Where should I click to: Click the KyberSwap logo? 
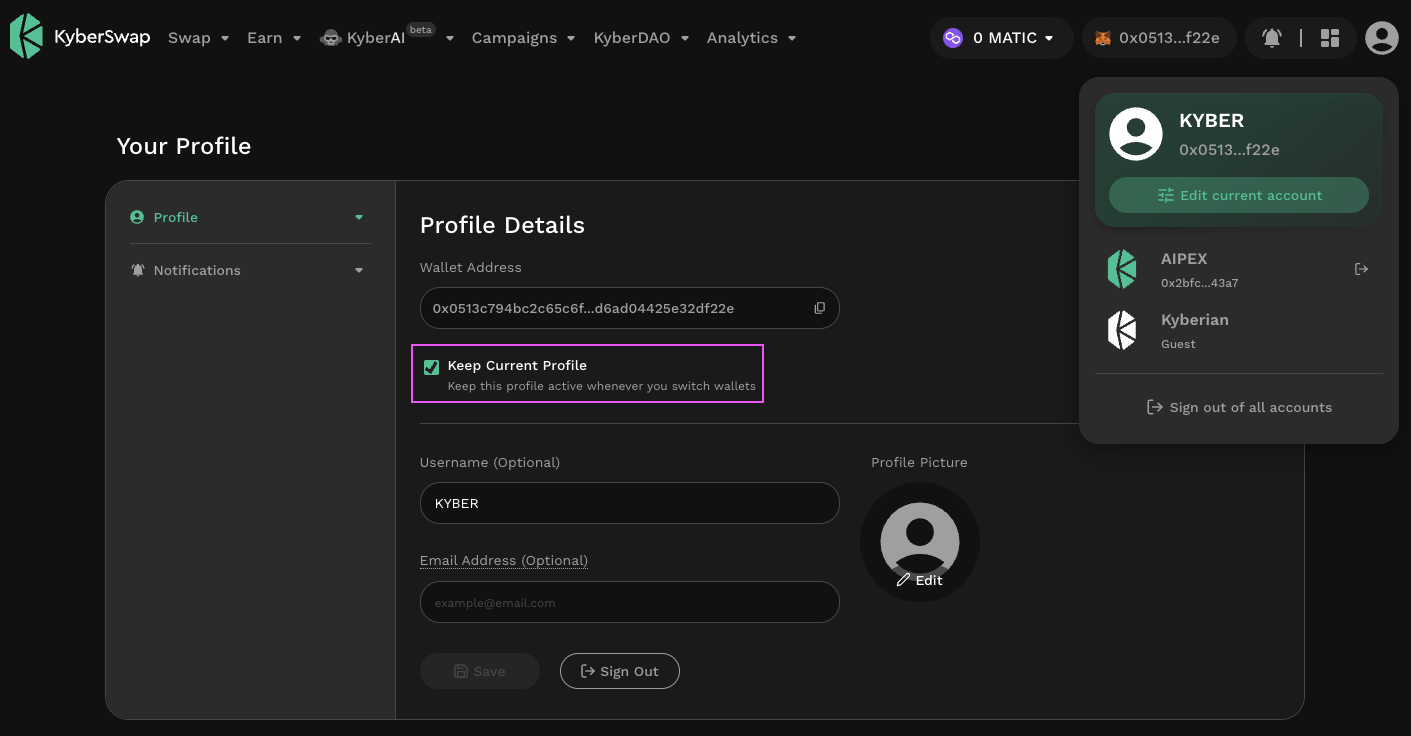coord(80,37)
